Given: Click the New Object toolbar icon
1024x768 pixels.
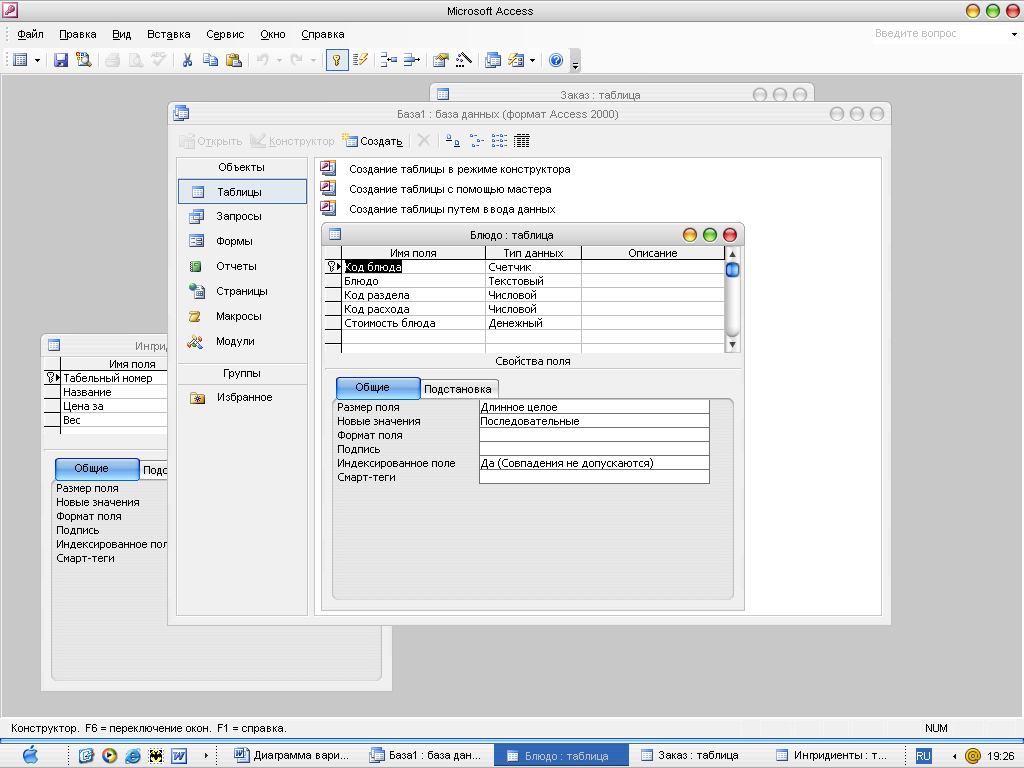Looking at the screenshot, I should point(517,60).
